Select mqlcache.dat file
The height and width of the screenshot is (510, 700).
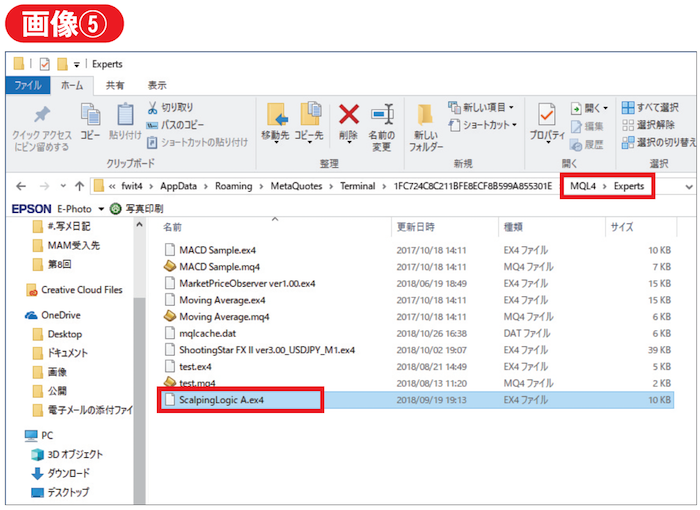[x=417, y=334]
